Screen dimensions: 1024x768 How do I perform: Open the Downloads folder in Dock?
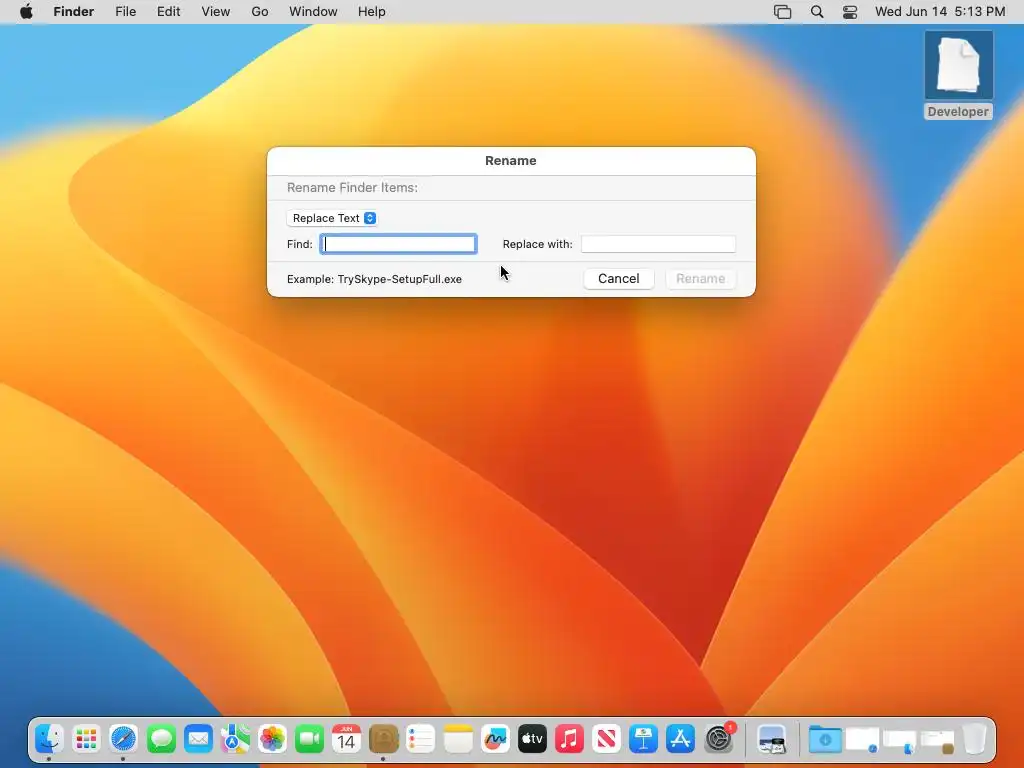pos(825,739)
